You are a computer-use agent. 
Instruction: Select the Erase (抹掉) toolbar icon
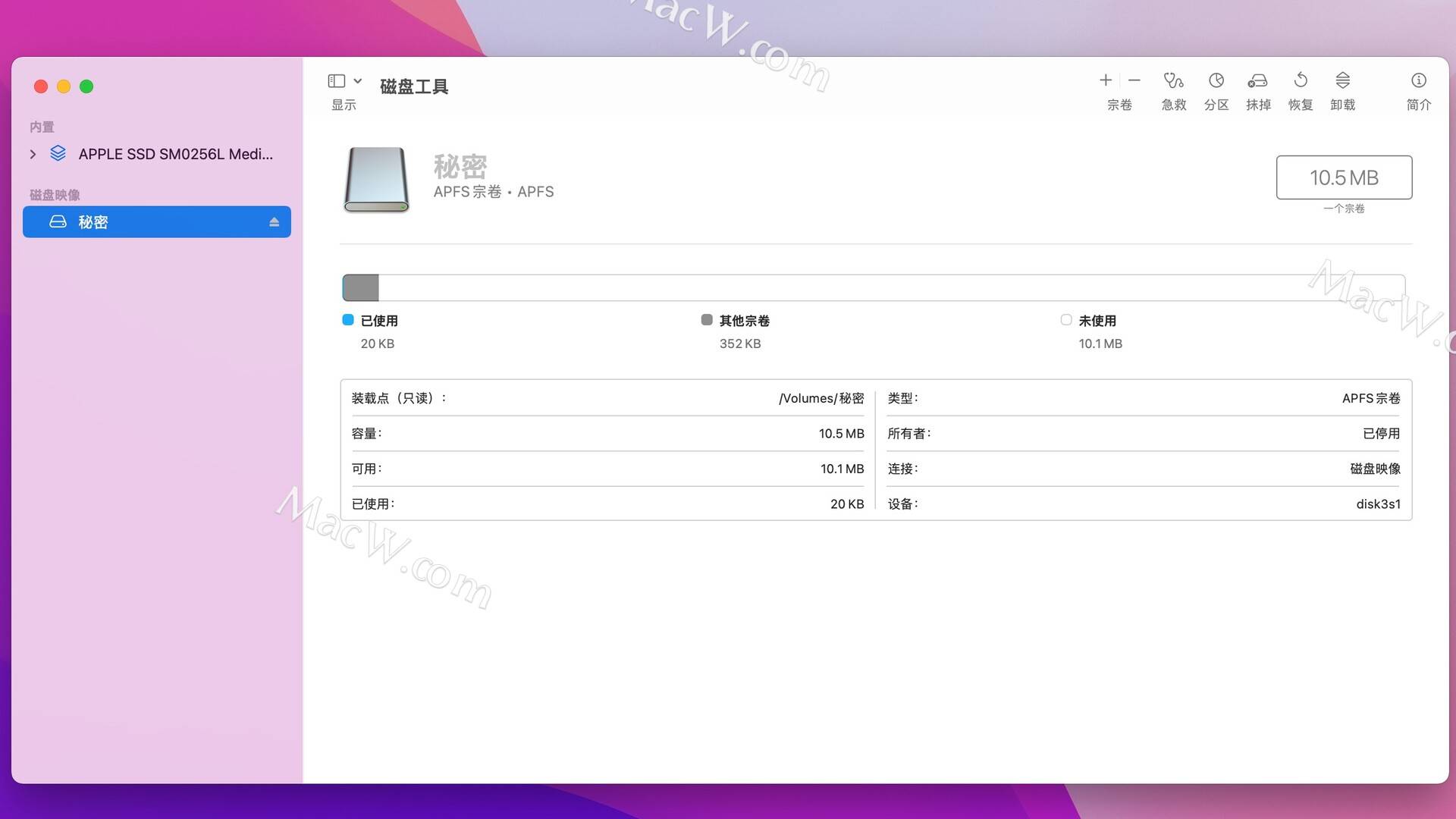[1258, 80]
